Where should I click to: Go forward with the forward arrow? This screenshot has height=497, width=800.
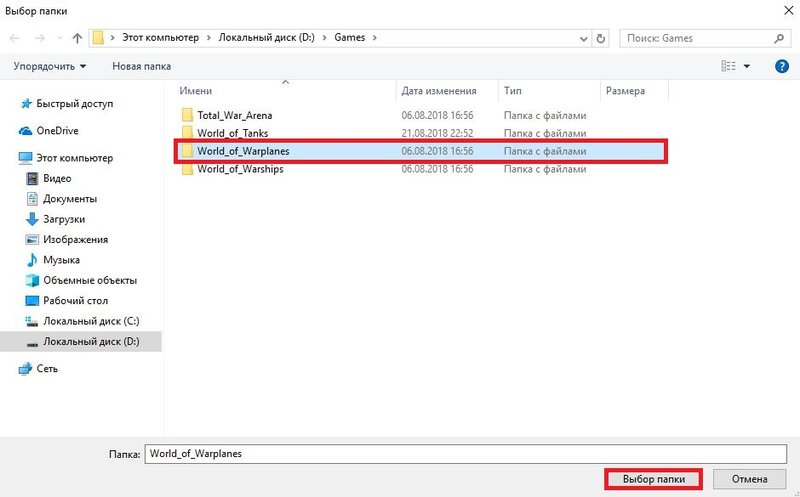40,38
